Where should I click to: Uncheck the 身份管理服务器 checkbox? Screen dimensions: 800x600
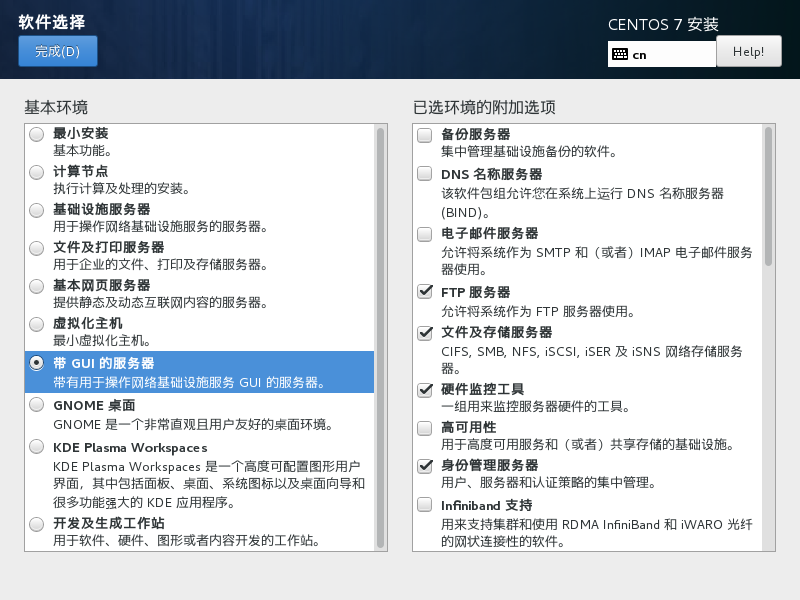(x=424, y=465)
